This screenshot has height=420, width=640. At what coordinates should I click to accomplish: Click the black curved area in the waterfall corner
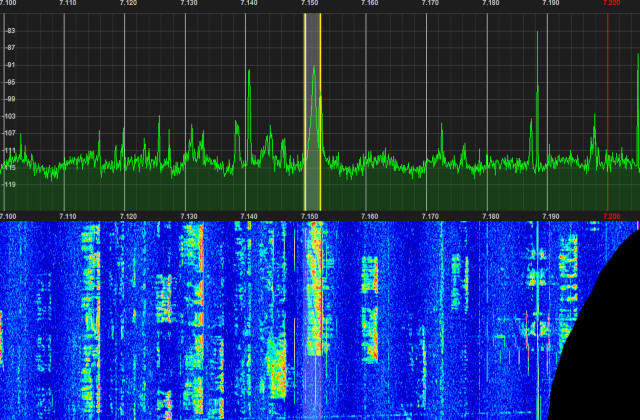click(600, 350)
